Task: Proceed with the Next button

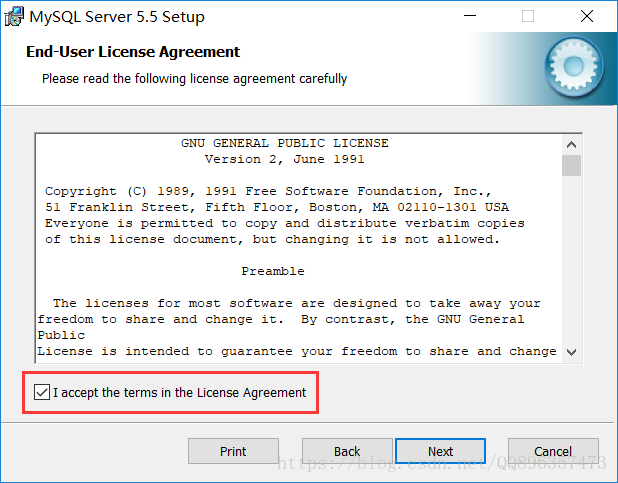Action: tap(441, 451)
